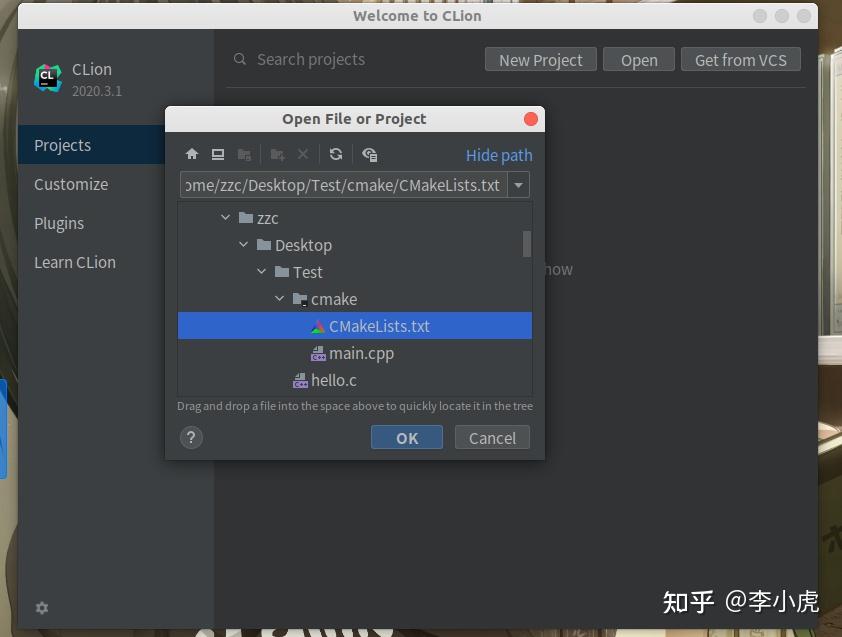
Task: Create new directory toolbar icon
Action: tap(277, 155)
